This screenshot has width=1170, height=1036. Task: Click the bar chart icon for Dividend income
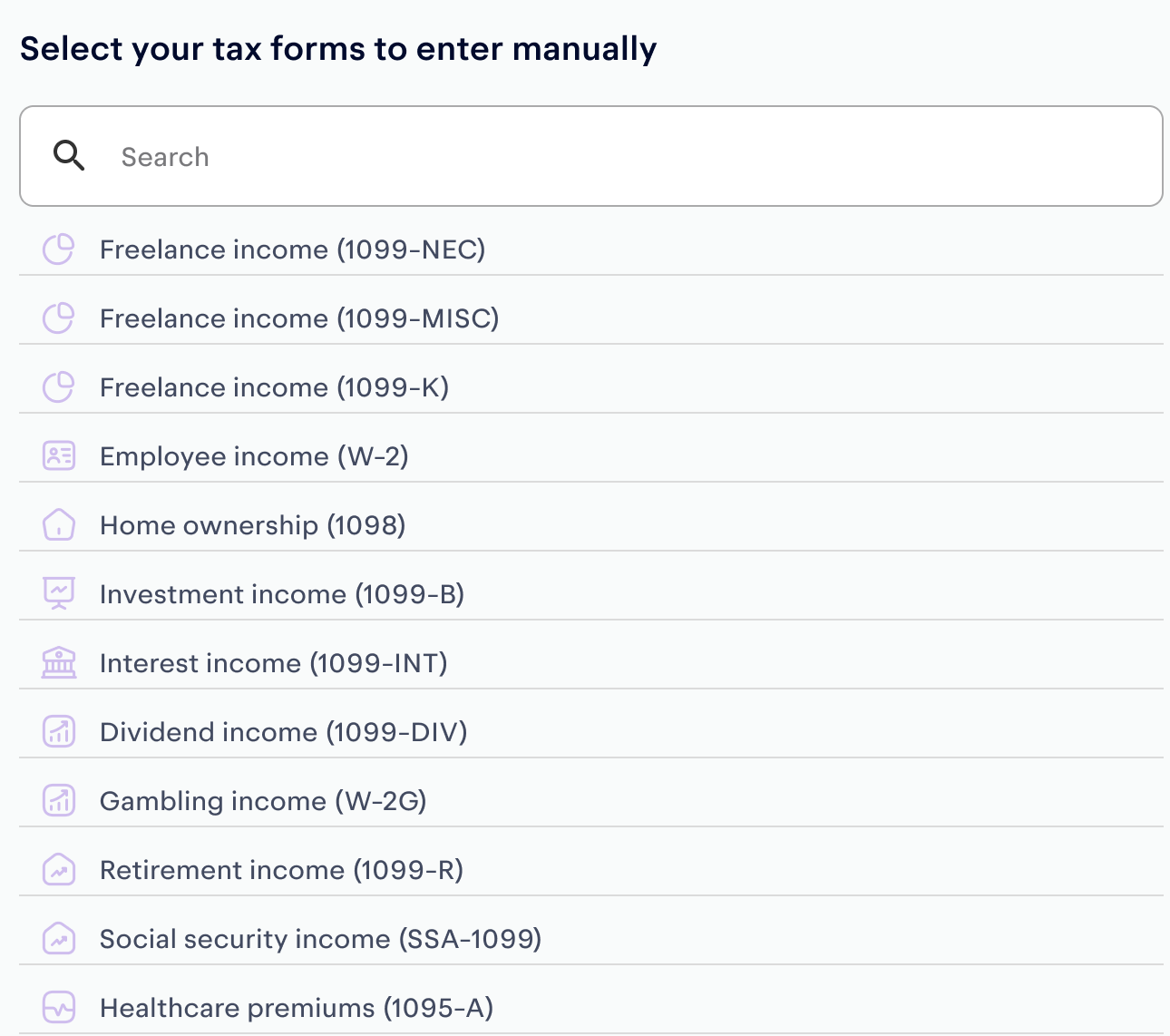(x=59, y=731)
